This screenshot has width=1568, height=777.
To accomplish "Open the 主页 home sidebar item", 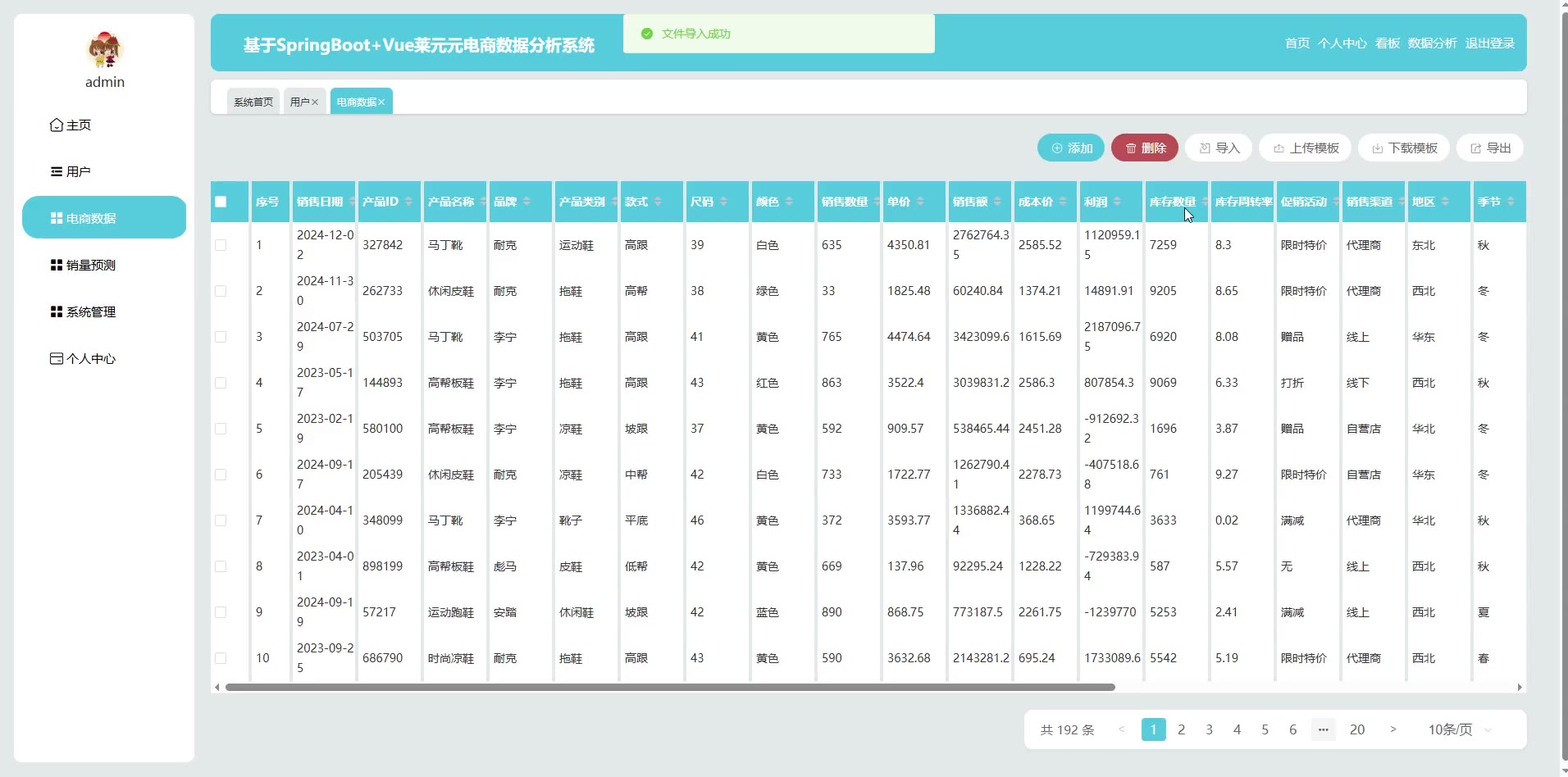I will [x=71, y=125].
